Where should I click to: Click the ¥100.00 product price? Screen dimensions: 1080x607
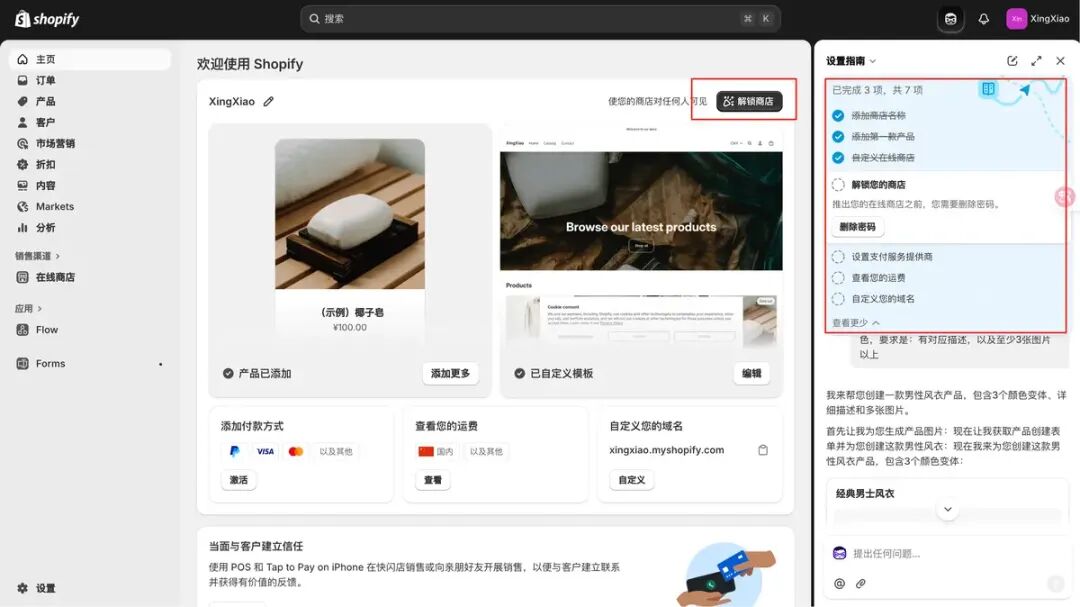(x=350, y=327)
